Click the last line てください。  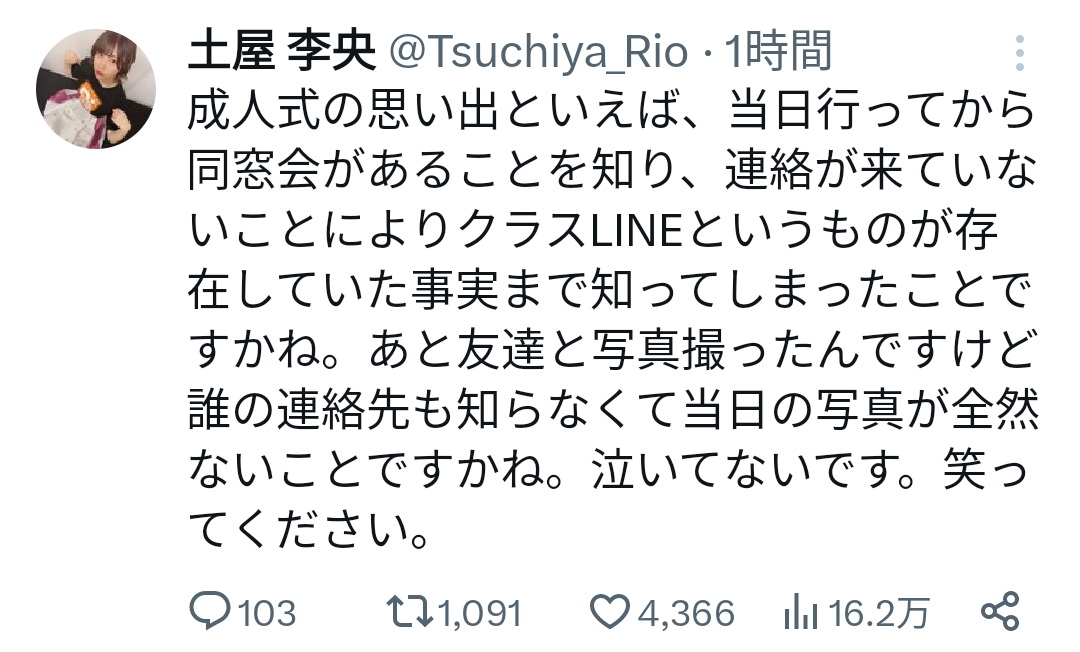coord(312,531)
